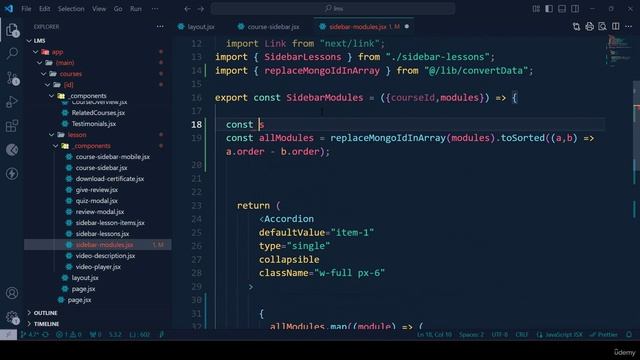Screen dimensions: 640x360
Task: Toggle the bottom panel layout icon
Action: click(x=562, y=9)
